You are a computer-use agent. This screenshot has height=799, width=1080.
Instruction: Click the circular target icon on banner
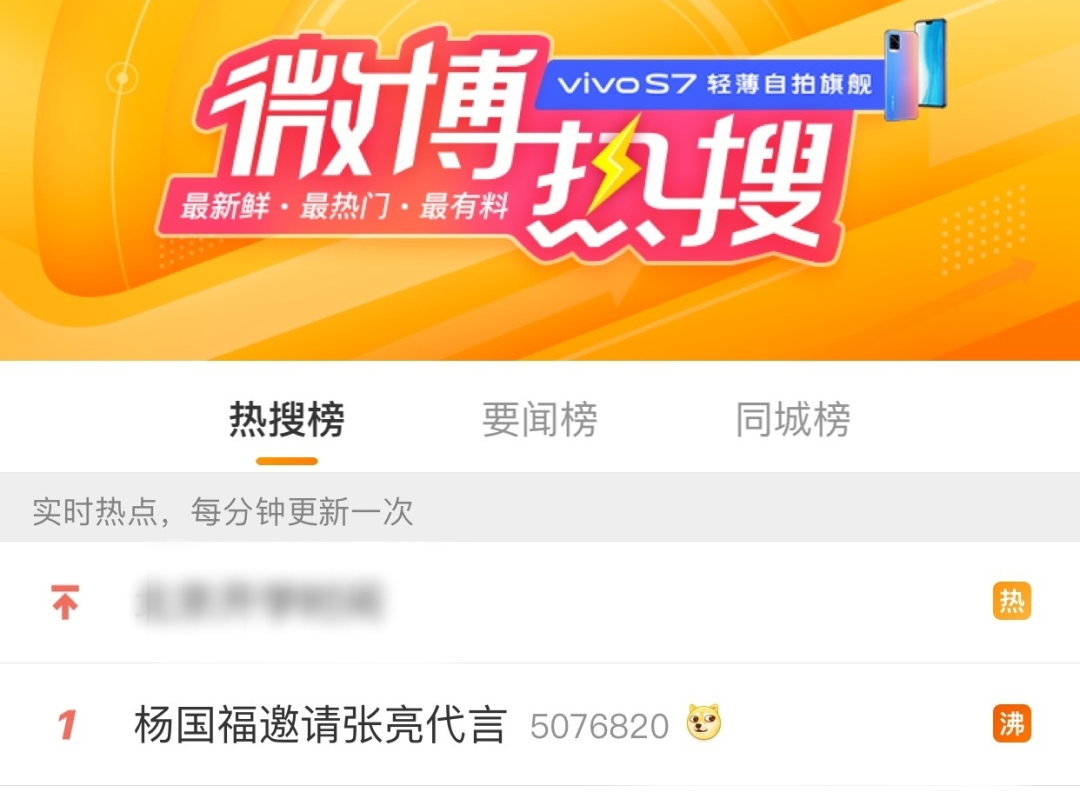[x=123, y=79]
